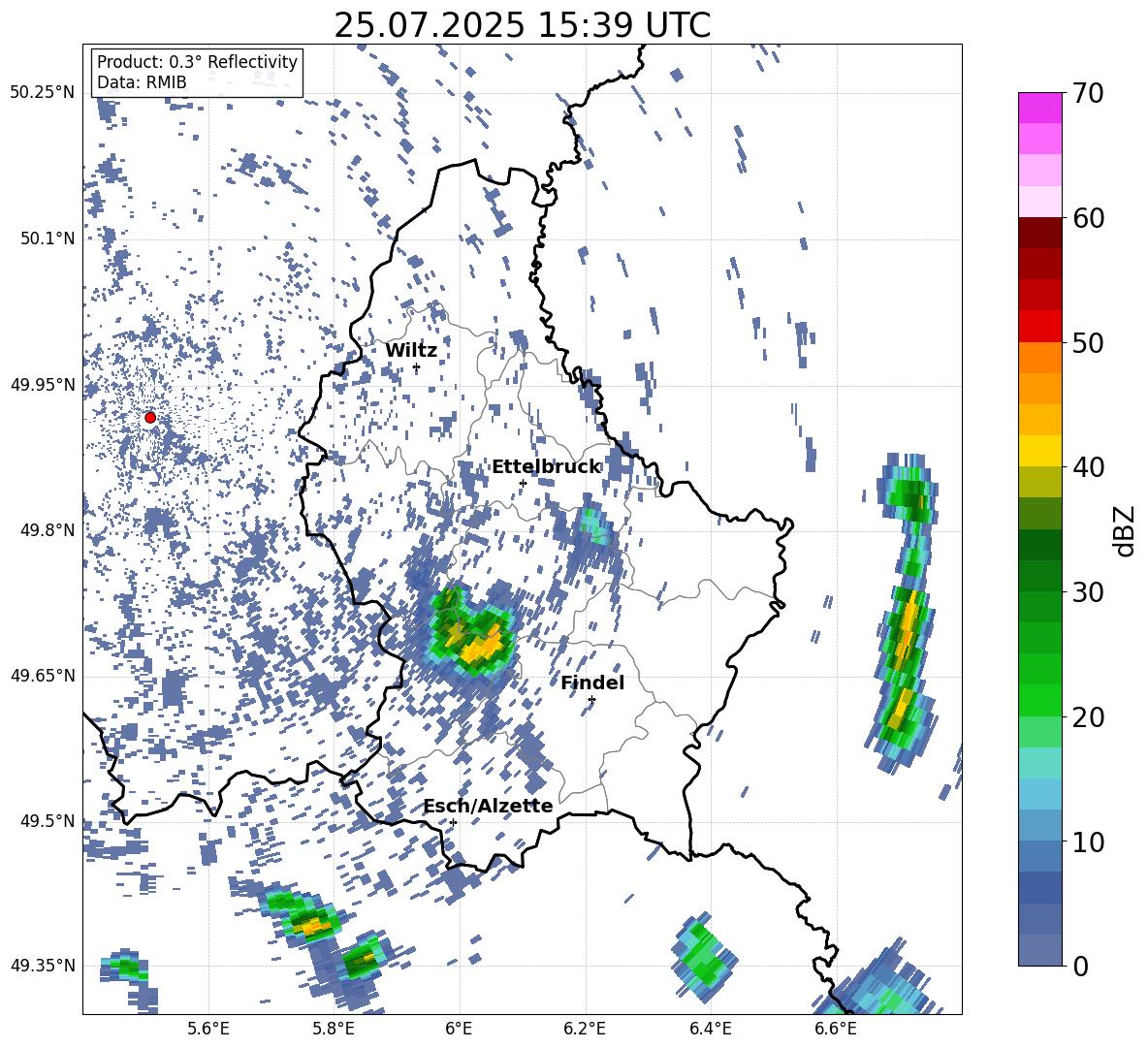This screenshot has width=1148, height=1048.
Task: Click the yellow colorbar segment above 40
Action: tap(1039, 451)
